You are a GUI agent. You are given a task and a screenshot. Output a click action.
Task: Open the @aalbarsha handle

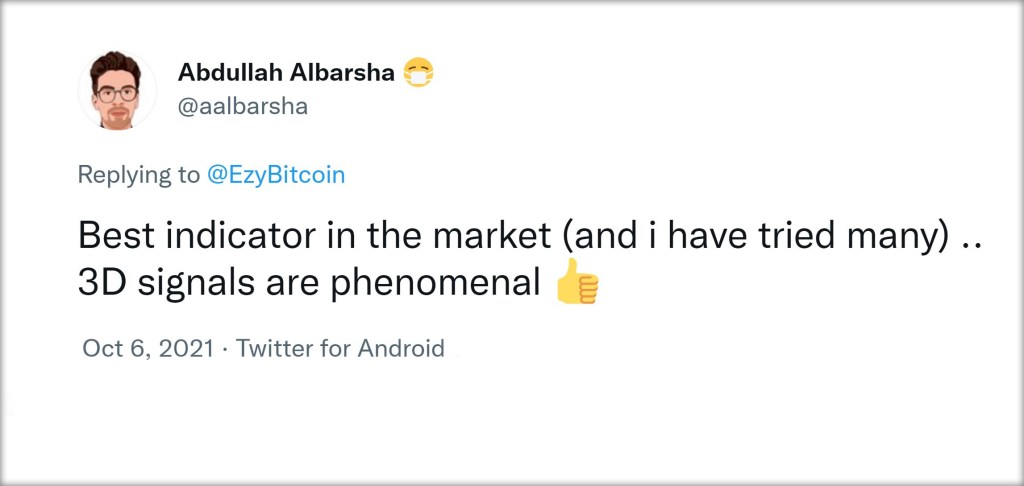coord(242,107)
